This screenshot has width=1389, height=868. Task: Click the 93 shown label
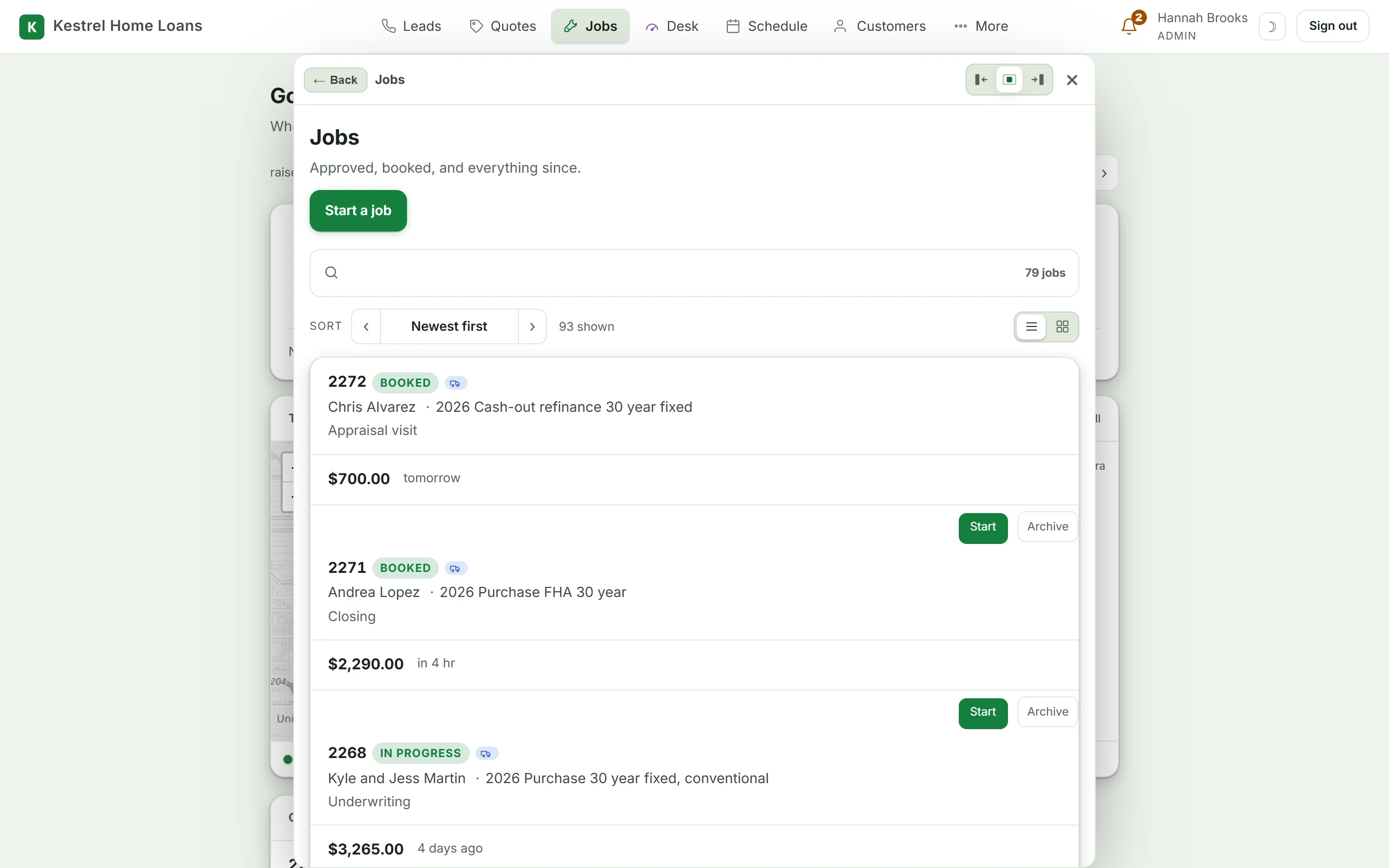586,326
